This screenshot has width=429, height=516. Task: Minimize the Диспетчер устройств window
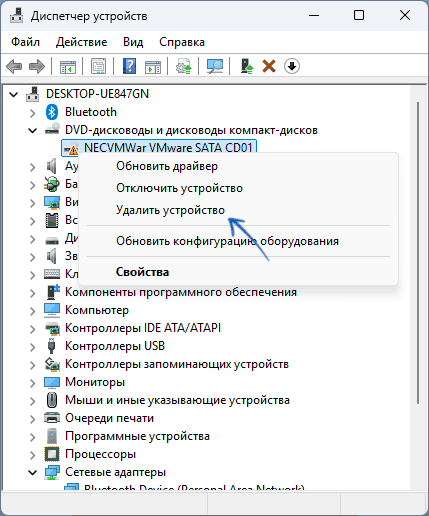coord(314,15)
